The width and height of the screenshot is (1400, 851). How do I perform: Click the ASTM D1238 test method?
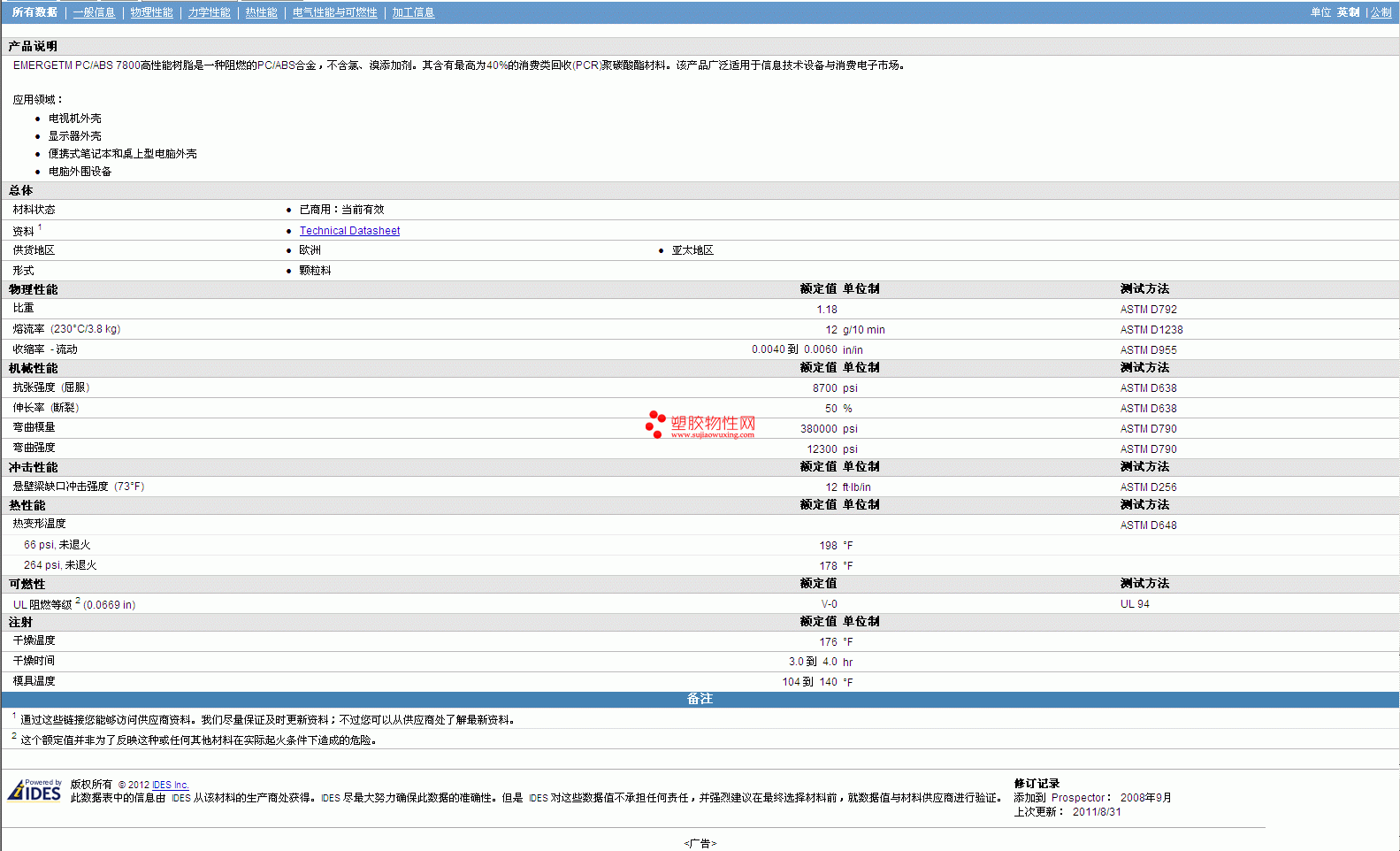click(x=1151, y=330)
